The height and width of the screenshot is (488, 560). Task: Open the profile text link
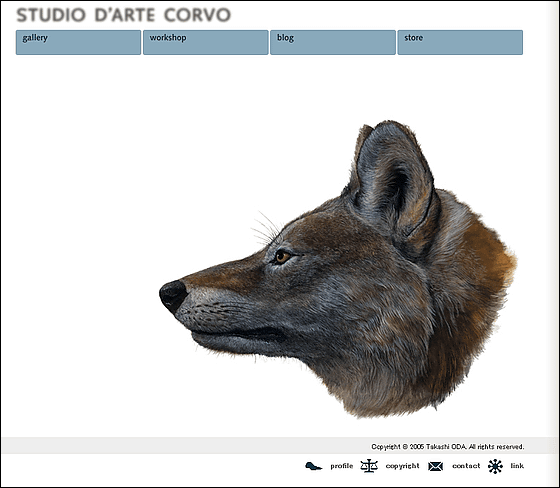(x=341, y=466)
